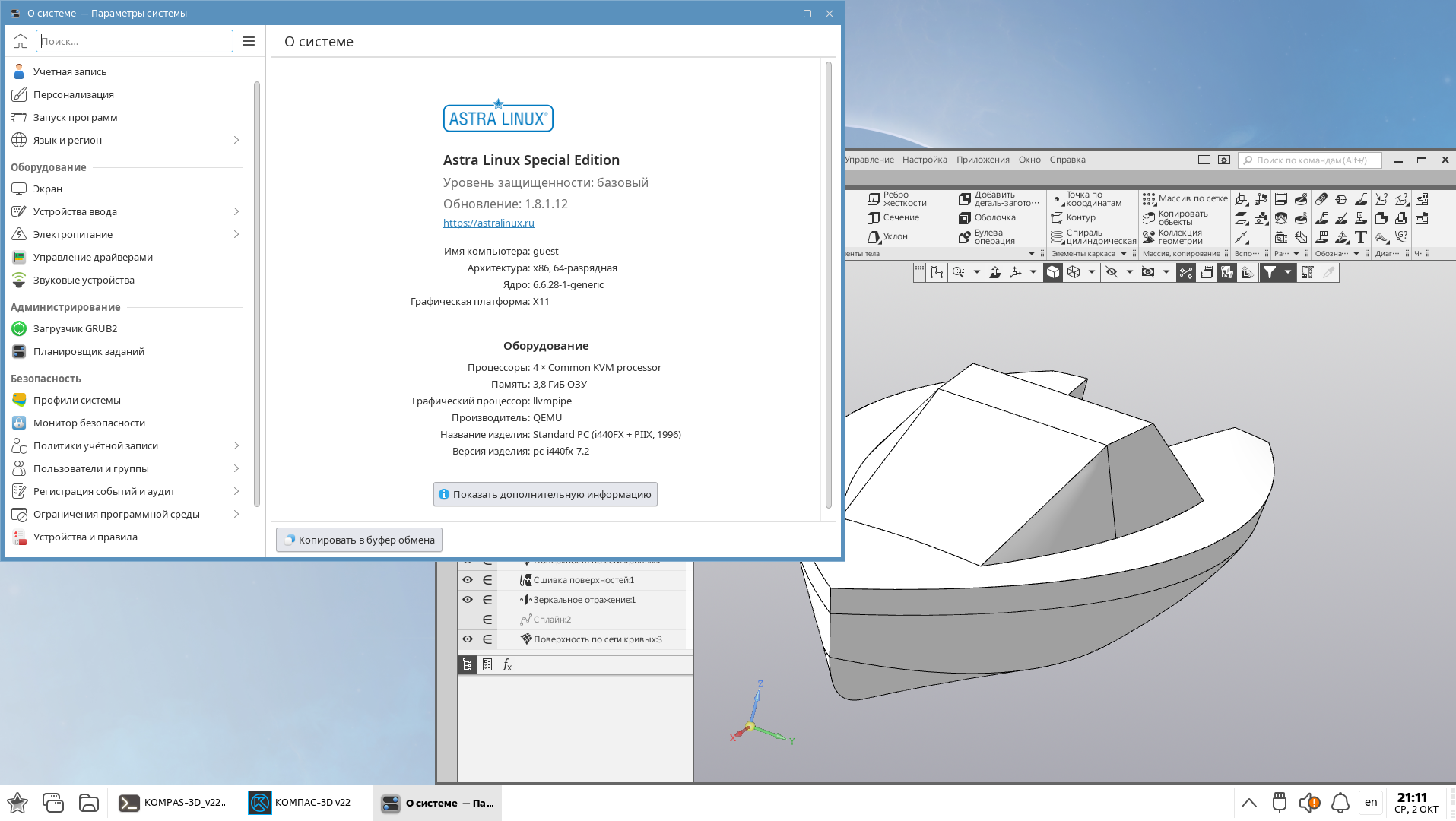This screenshot has width=1456, height=821.
Task: Select the Ребро жесткости tool
Action: tap(897, 199)
